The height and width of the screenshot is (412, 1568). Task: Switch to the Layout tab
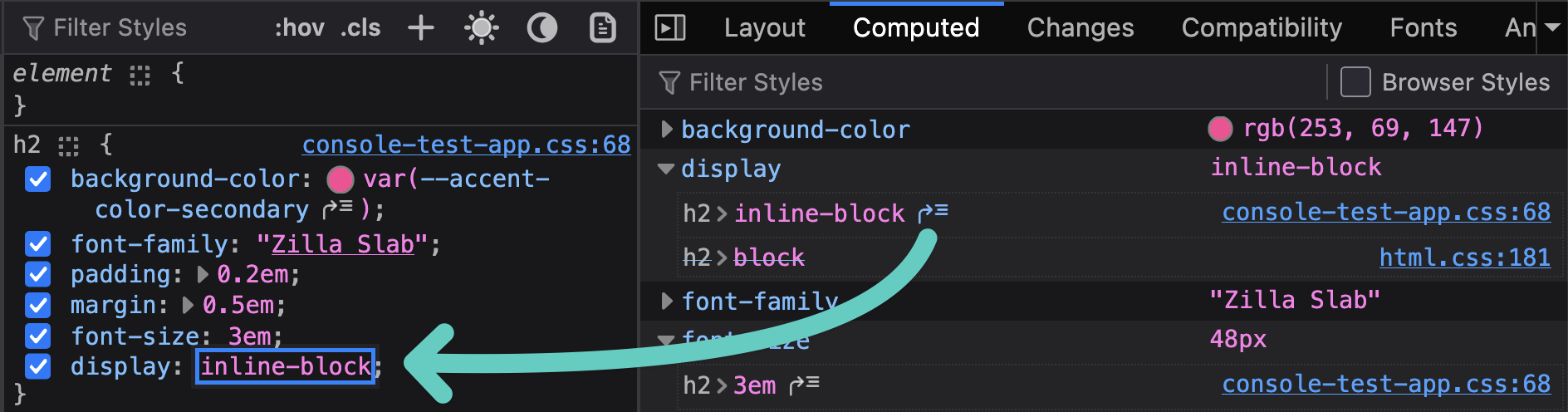click(764, 28)
